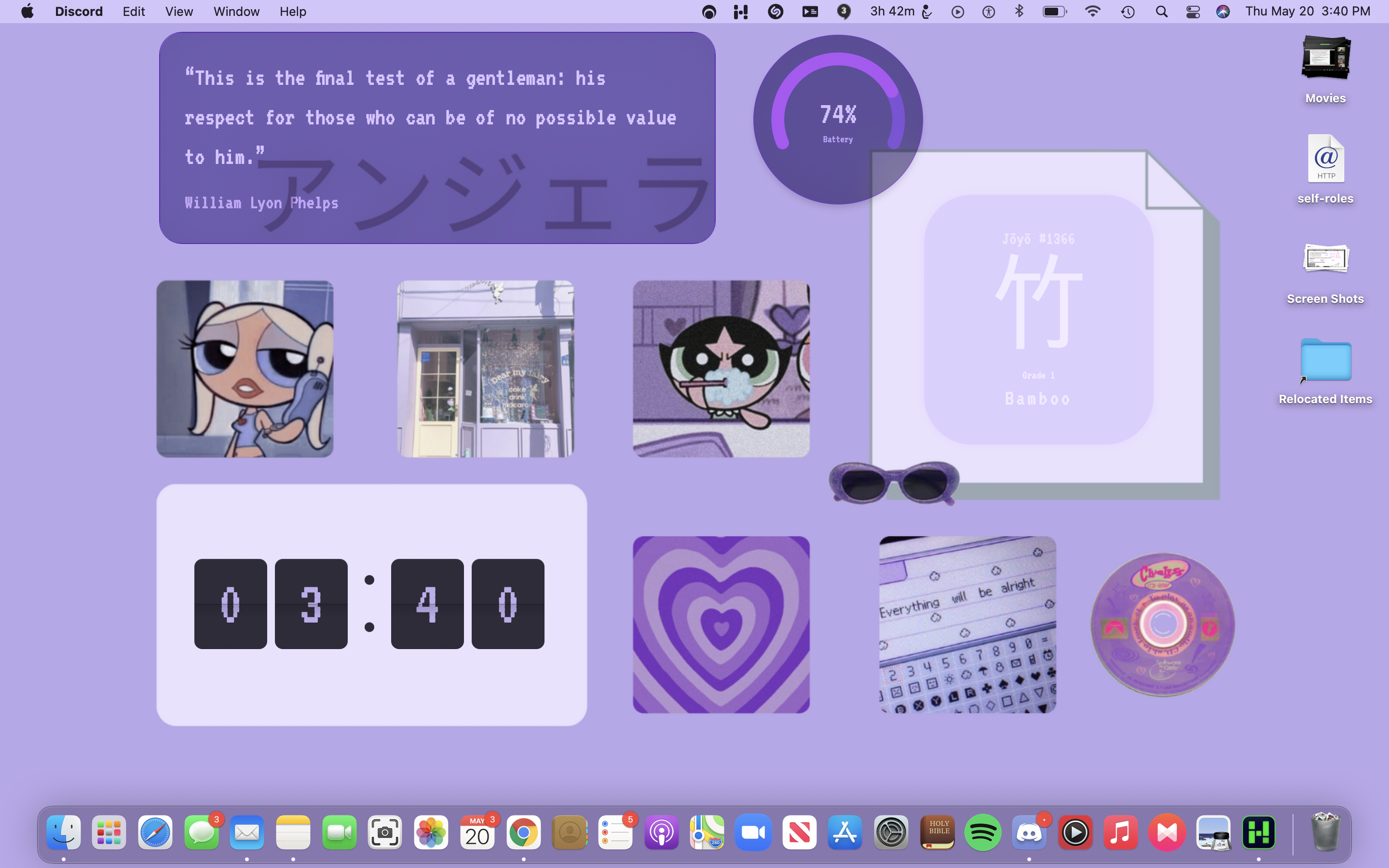Click the Bluetooth status icon
1389x868 pixels.
(1020, 12)
